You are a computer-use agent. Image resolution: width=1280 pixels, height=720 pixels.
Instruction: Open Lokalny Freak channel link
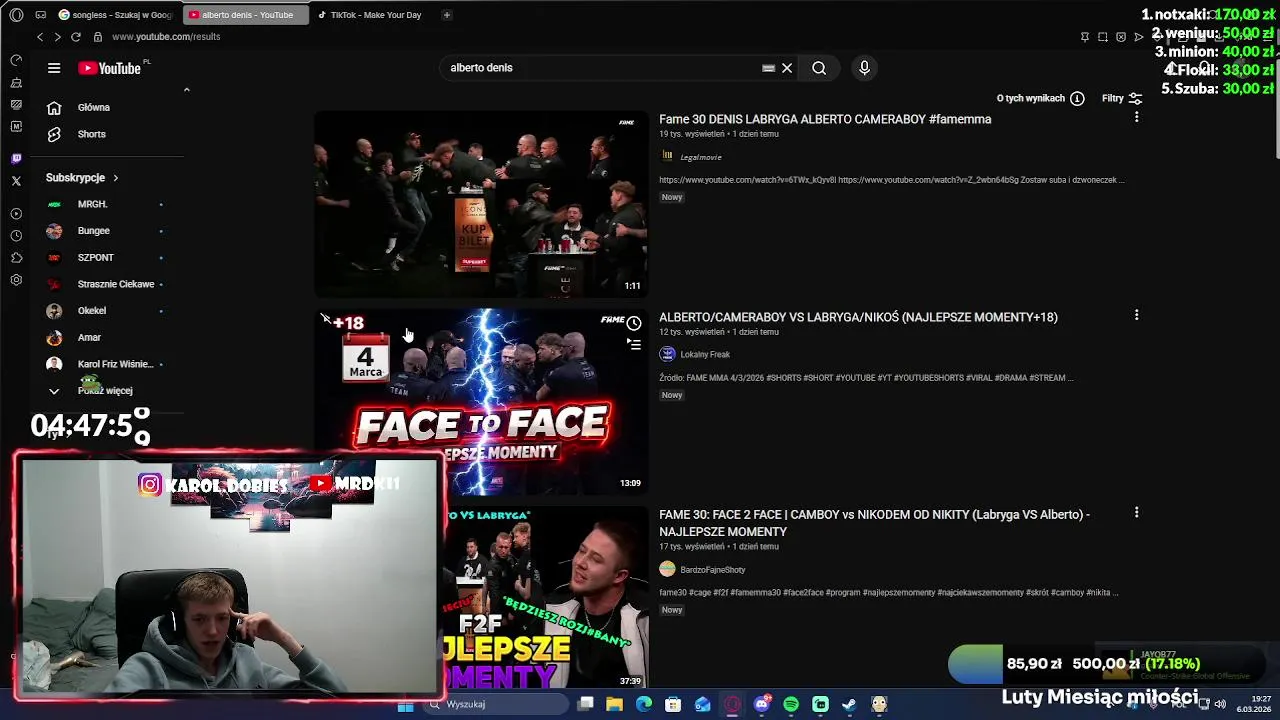tap(705, 354)
